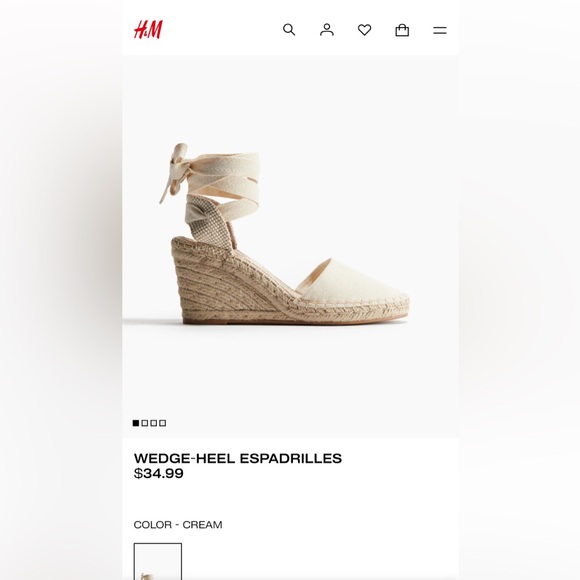Switch to the second product image indicator
Viewport: 580px width, 580px height.
(x=145, y=423)
